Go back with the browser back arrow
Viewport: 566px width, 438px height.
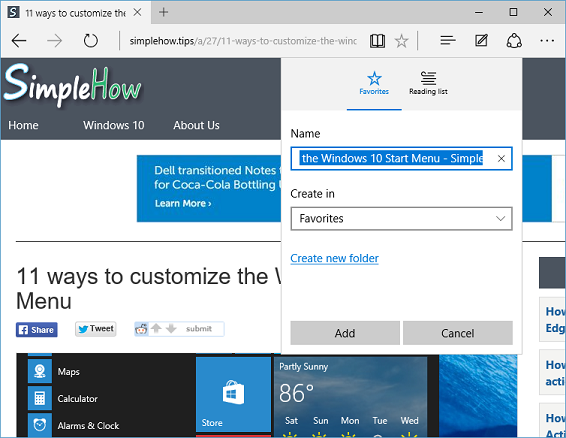(x=19, y=41)
